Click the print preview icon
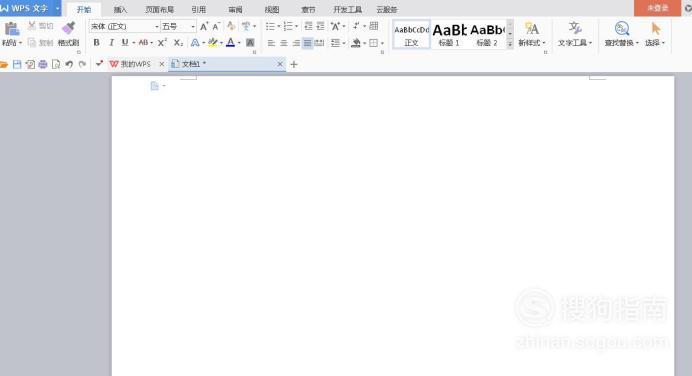 click(56, 64)
